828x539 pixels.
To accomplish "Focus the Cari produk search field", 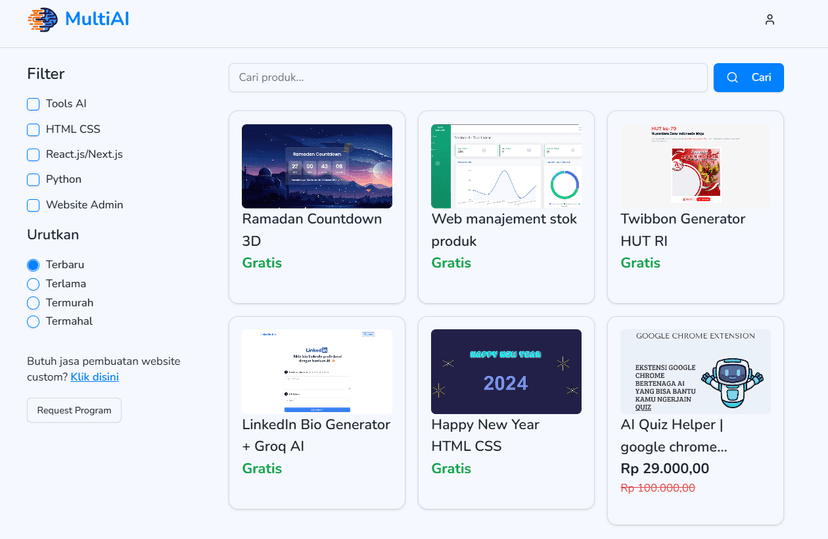I will (x=468, y=78).
